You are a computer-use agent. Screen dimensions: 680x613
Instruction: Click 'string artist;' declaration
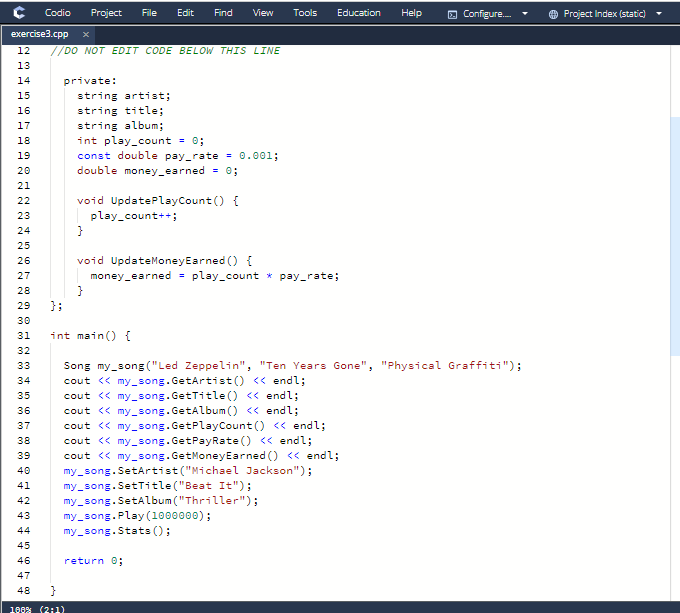point(124,96)
